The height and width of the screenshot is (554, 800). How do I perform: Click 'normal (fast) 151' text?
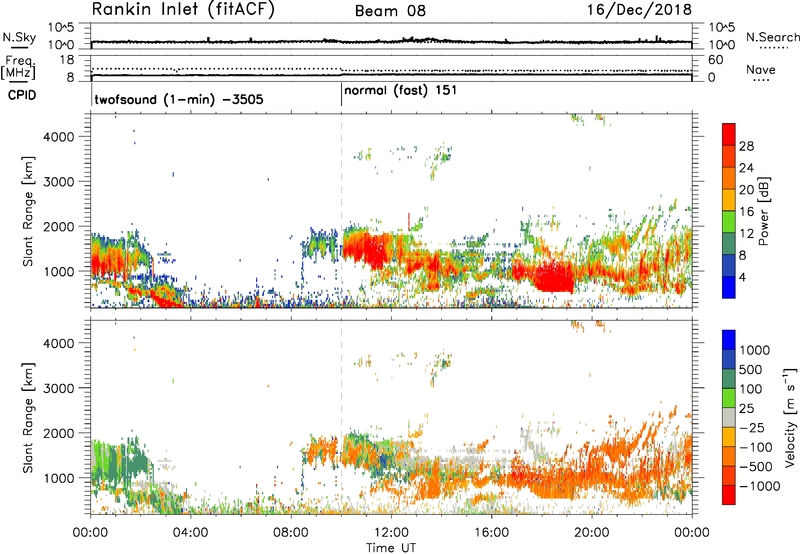tap(401, 91)
